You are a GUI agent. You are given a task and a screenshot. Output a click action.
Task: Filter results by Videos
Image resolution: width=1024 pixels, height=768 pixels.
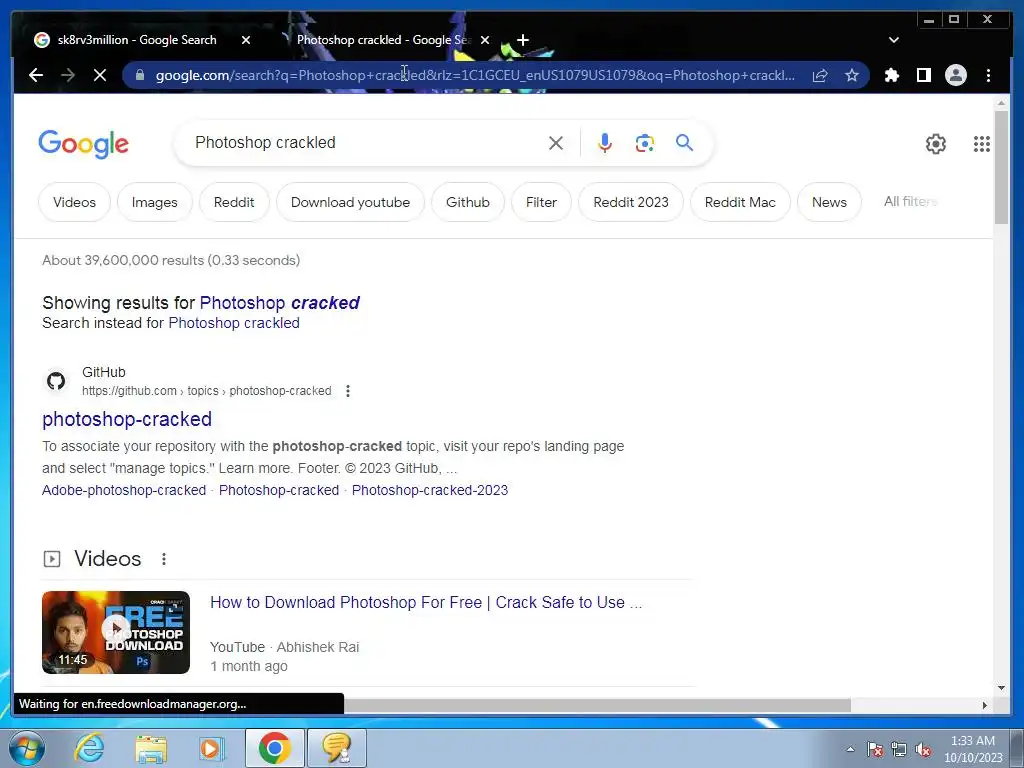74,202
